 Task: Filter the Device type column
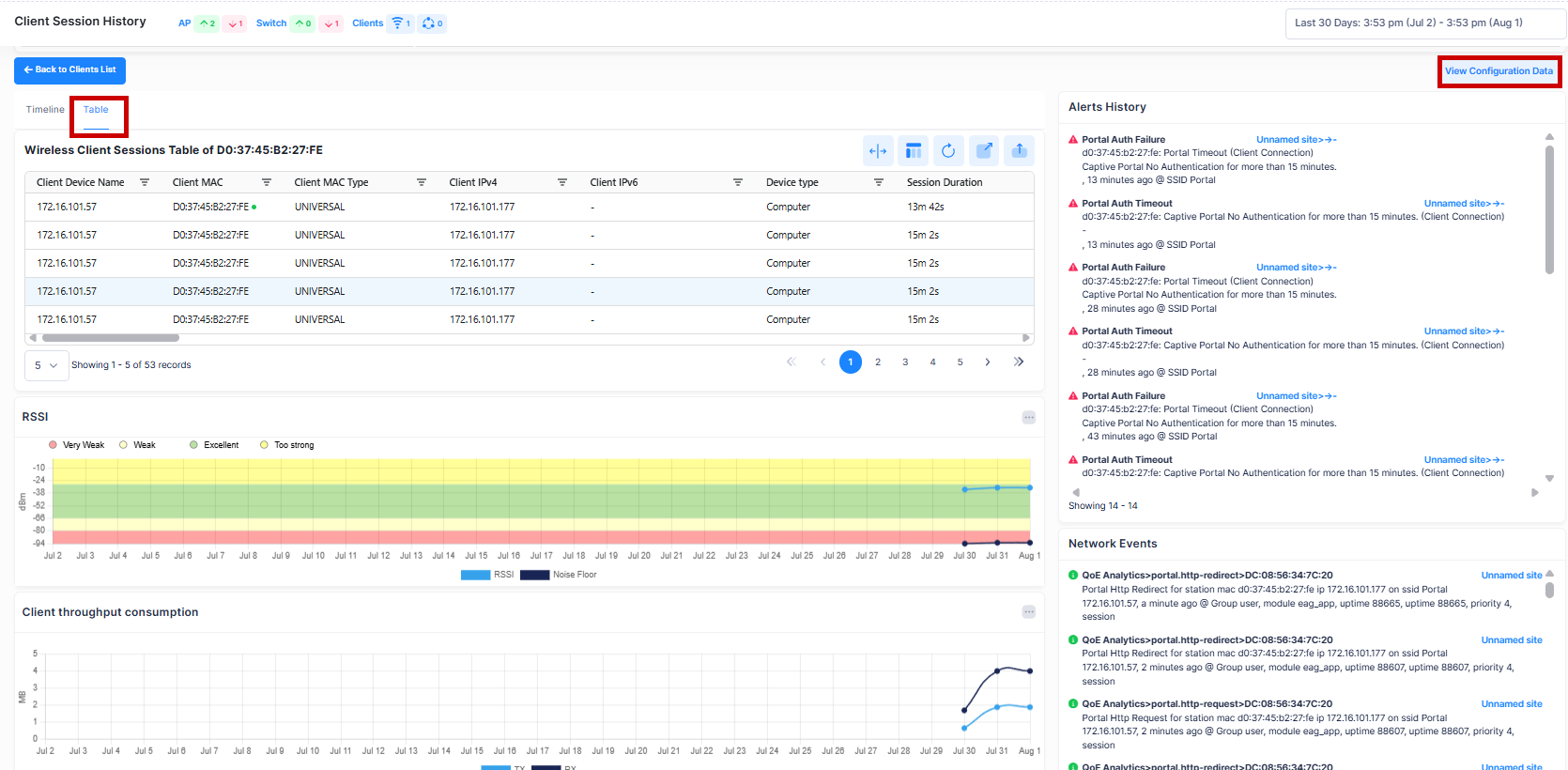(x=879, y=182)
